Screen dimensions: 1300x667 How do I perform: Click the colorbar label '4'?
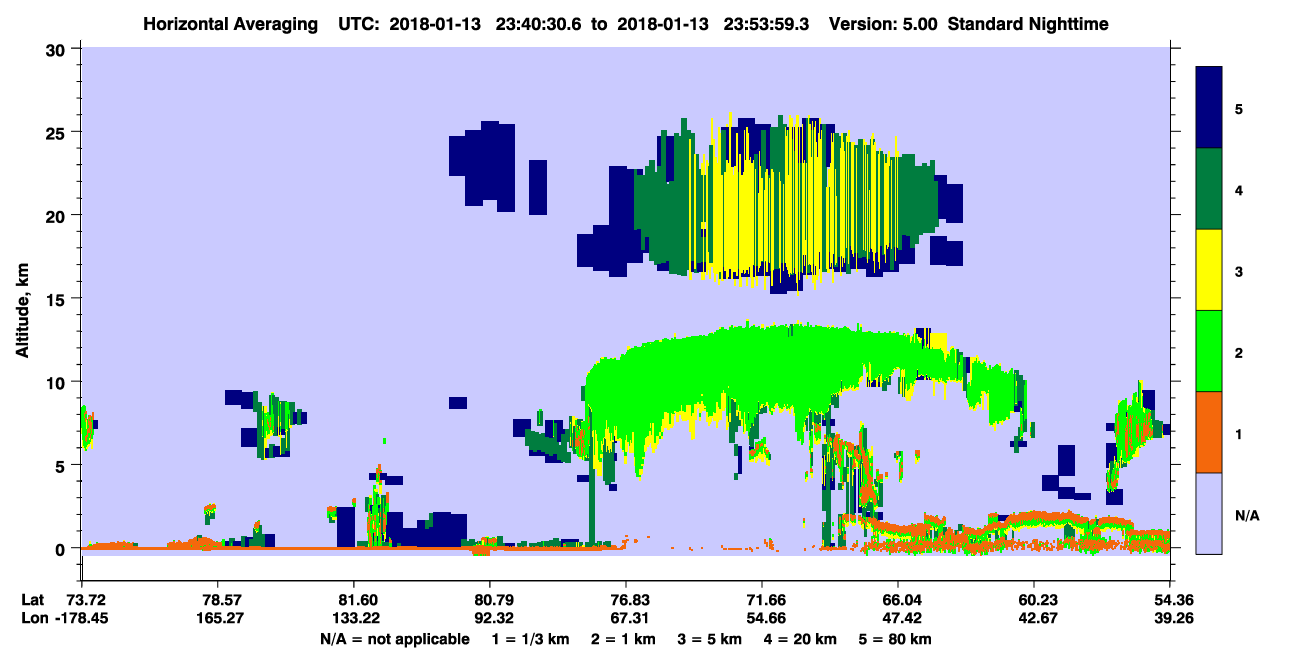pyautogui.click(x=1238, y=188)
